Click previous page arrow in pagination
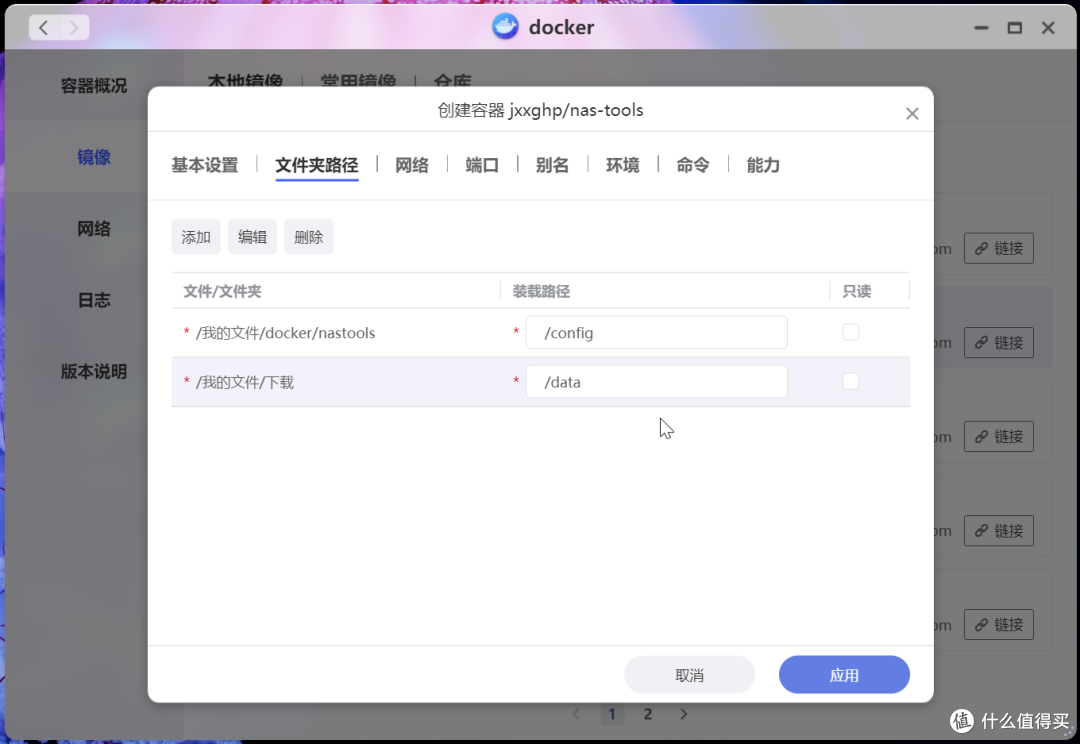The image size is (1080, 744). point(577,714)
